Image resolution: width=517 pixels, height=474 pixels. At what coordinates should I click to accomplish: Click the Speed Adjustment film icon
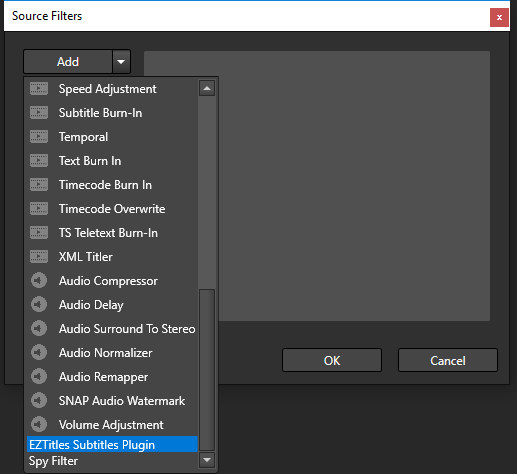39,89
